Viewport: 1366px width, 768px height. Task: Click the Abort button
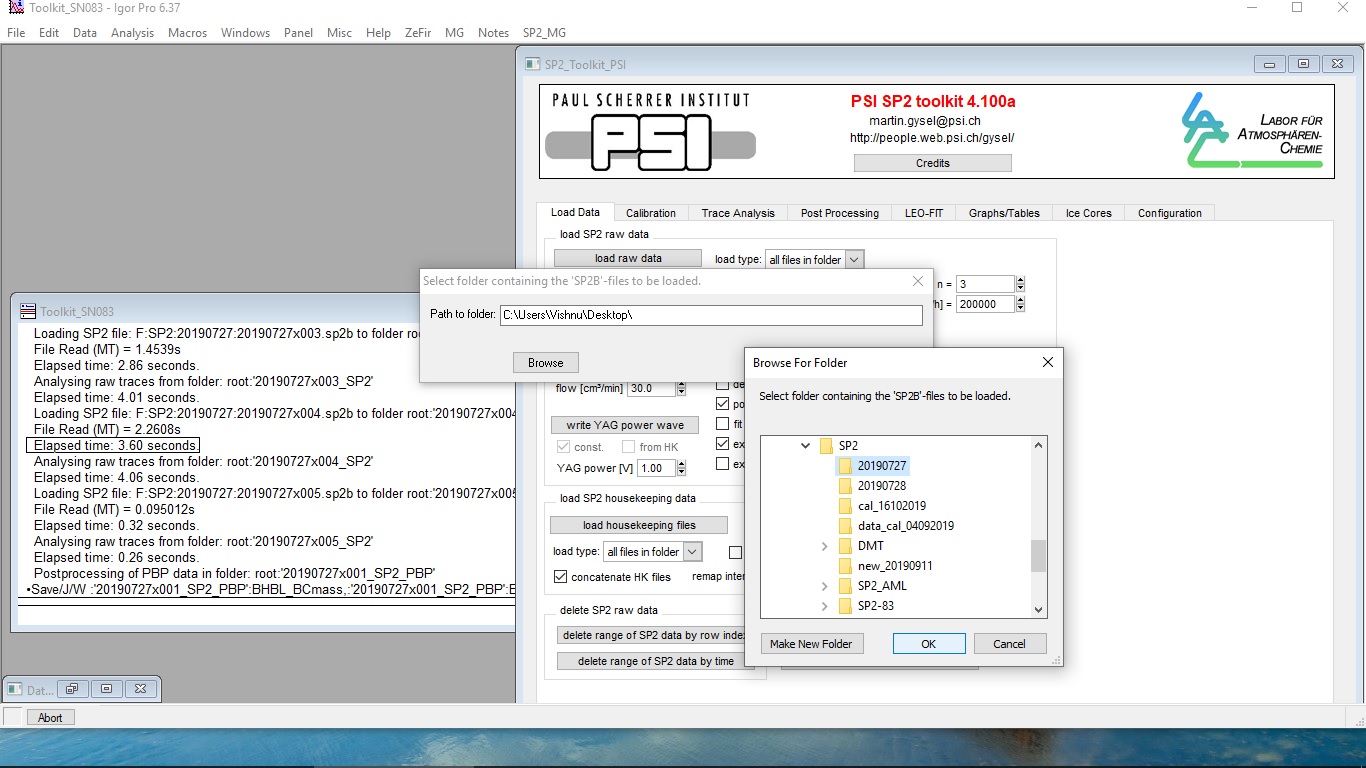coord(50,717)
